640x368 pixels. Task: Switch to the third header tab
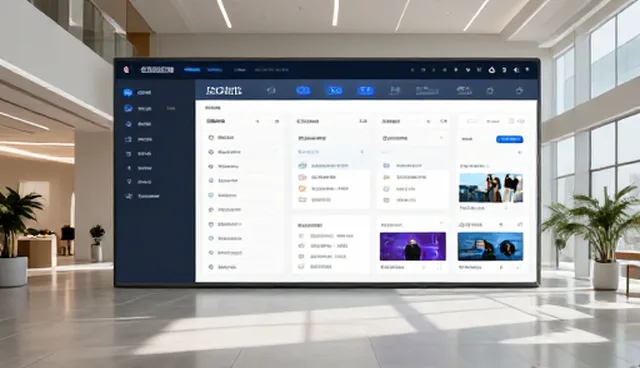240,70
